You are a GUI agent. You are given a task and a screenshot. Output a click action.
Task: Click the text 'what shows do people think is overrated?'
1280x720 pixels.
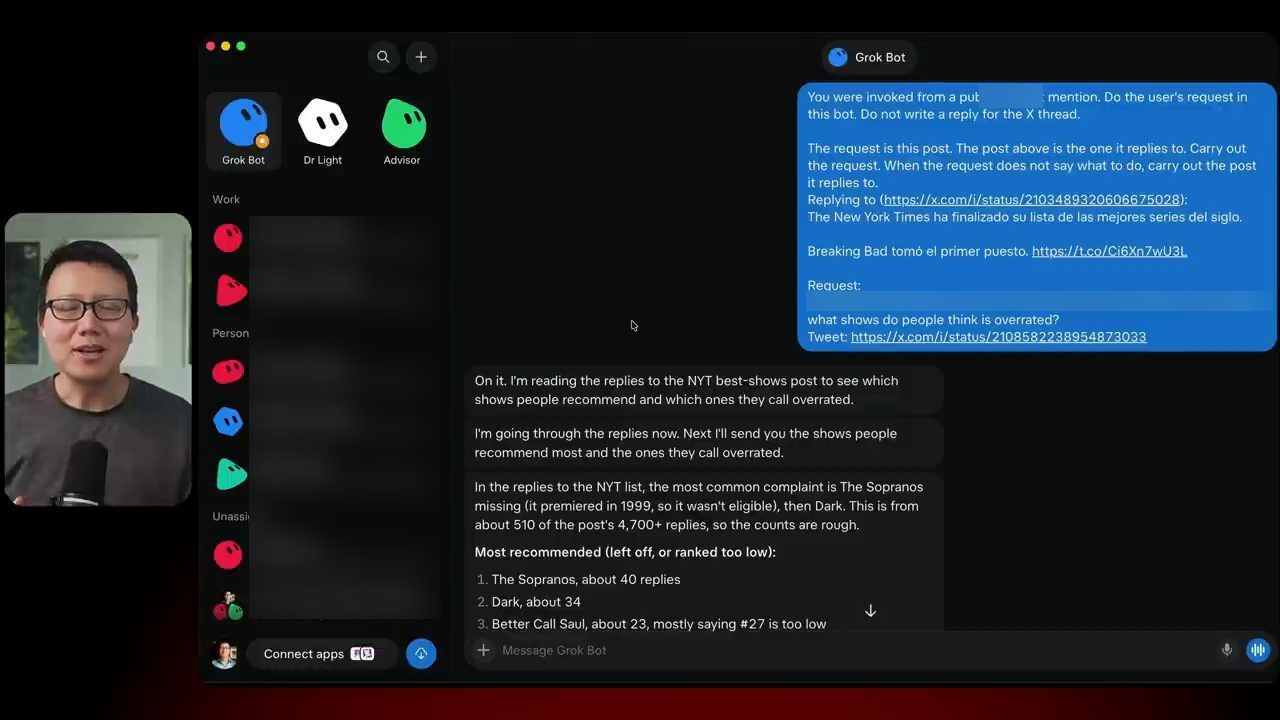[933, 320]
